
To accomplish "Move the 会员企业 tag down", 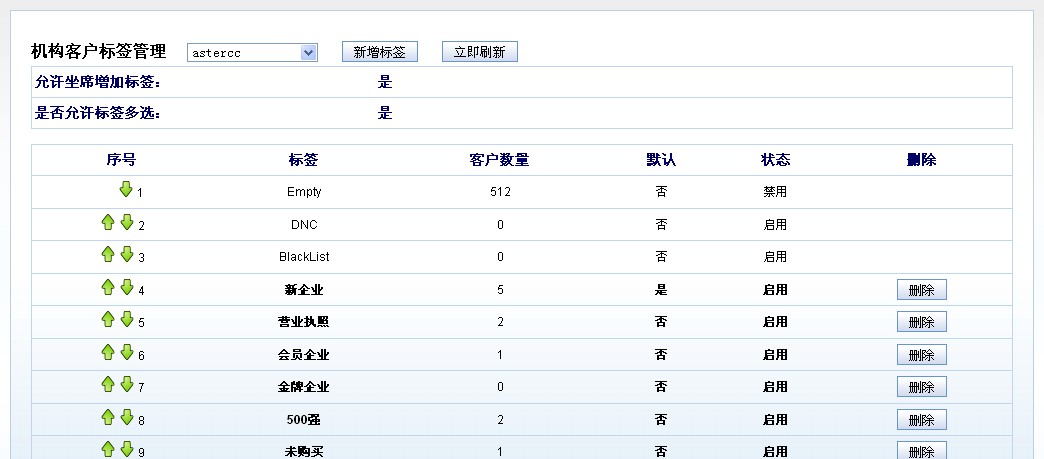I will [127, 352].
